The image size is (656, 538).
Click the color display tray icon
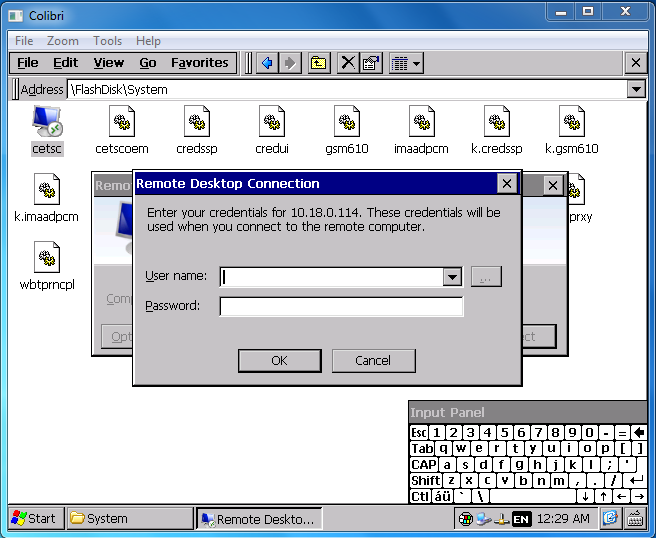(x=465, y=519)
